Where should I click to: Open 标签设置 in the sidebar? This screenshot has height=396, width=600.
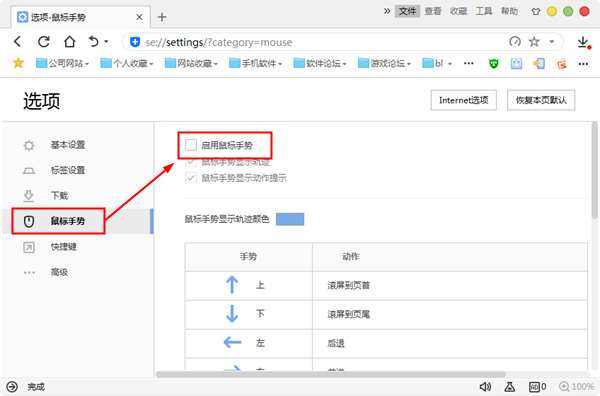(78, 170)
